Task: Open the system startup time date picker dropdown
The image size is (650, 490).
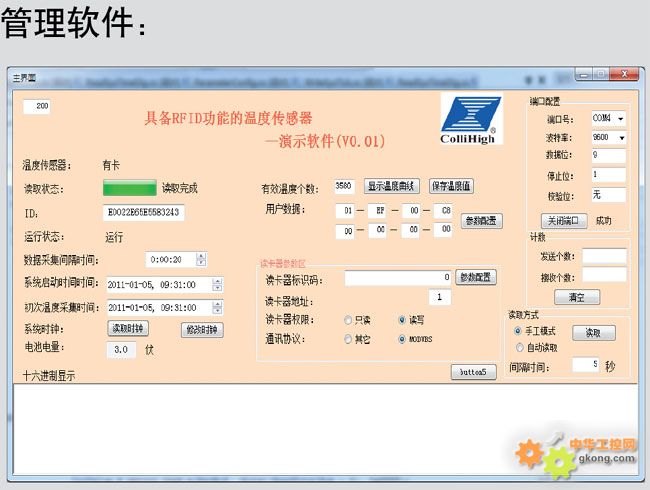Action: [217, 284]
